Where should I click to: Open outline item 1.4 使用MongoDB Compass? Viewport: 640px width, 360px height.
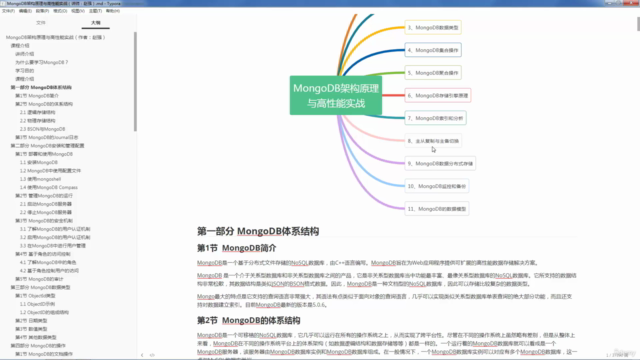point(49,187)
